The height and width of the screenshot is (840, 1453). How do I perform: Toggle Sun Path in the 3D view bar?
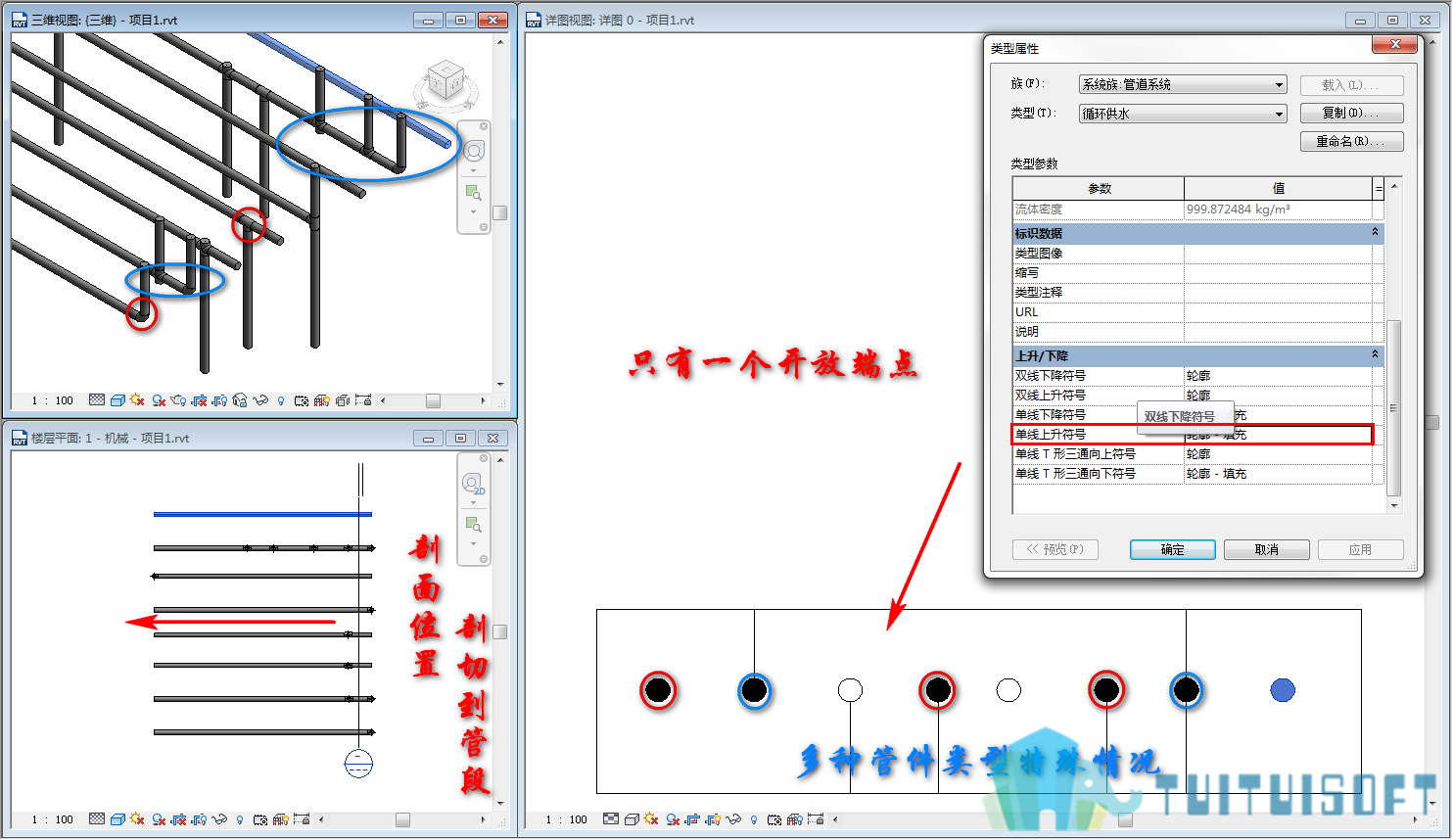[x=137, y=400]
